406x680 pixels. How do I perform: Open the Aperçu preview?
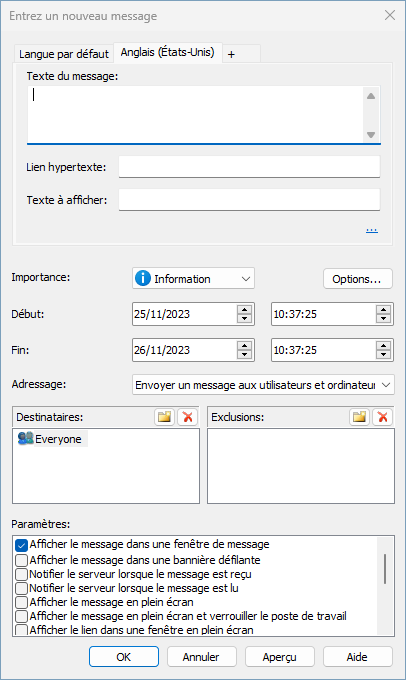tap(279, 657)
